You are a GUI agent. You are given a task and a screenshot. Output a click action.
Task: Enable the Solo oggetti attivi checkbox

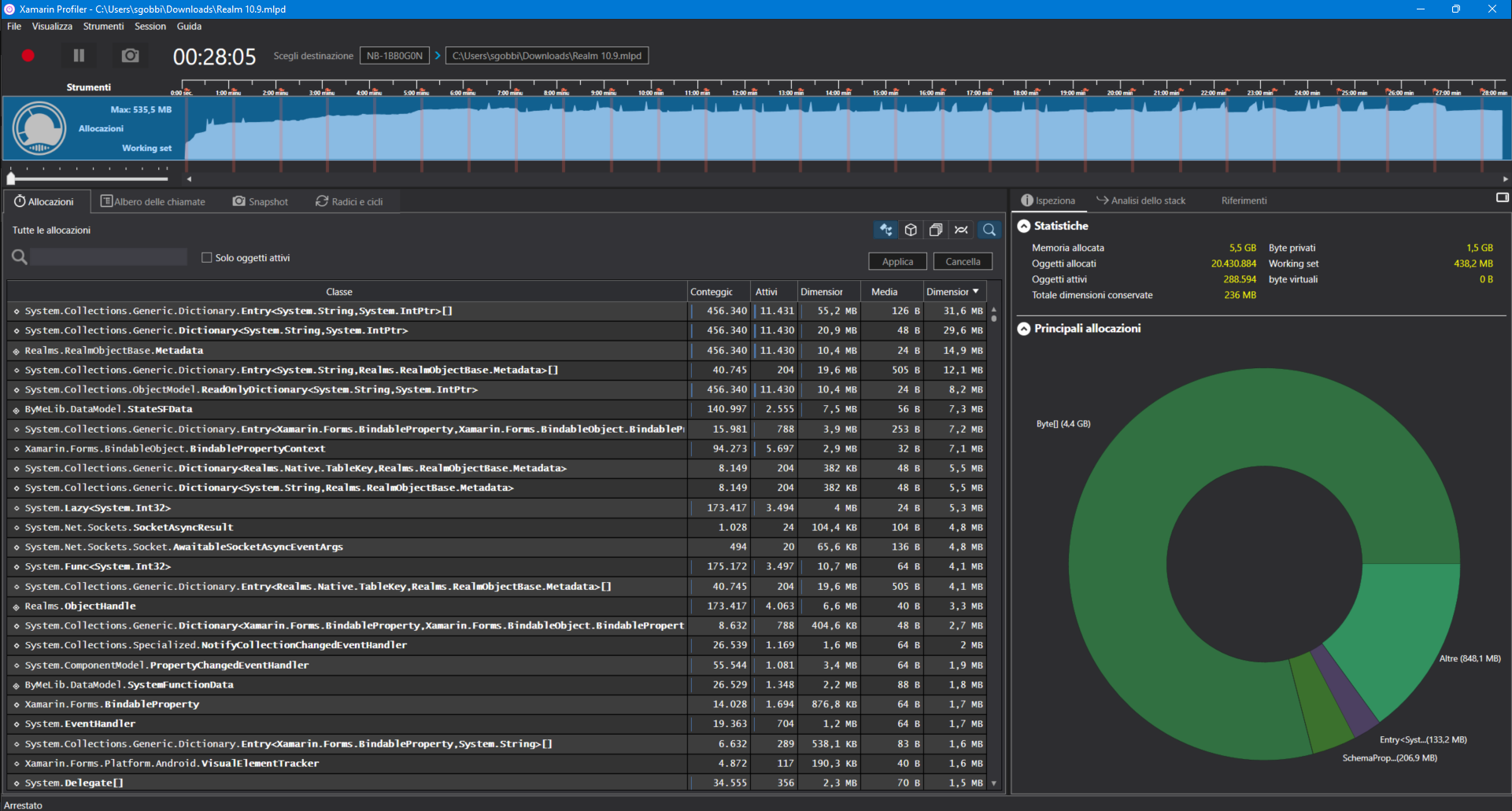click(206, 257)
